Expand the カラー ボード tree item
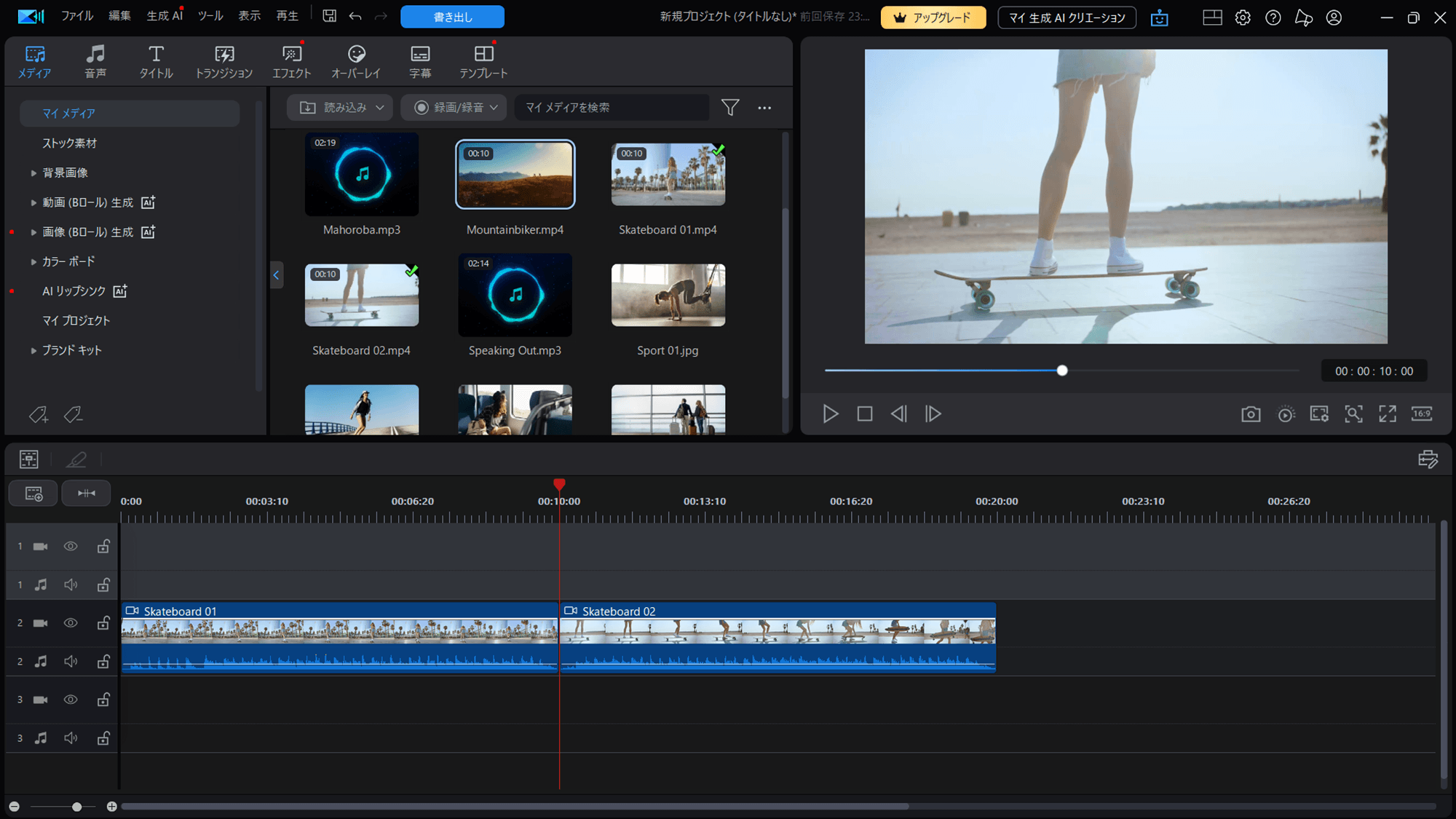The height and width of the screenshot is (819, 1456). [x=33, y=262]
